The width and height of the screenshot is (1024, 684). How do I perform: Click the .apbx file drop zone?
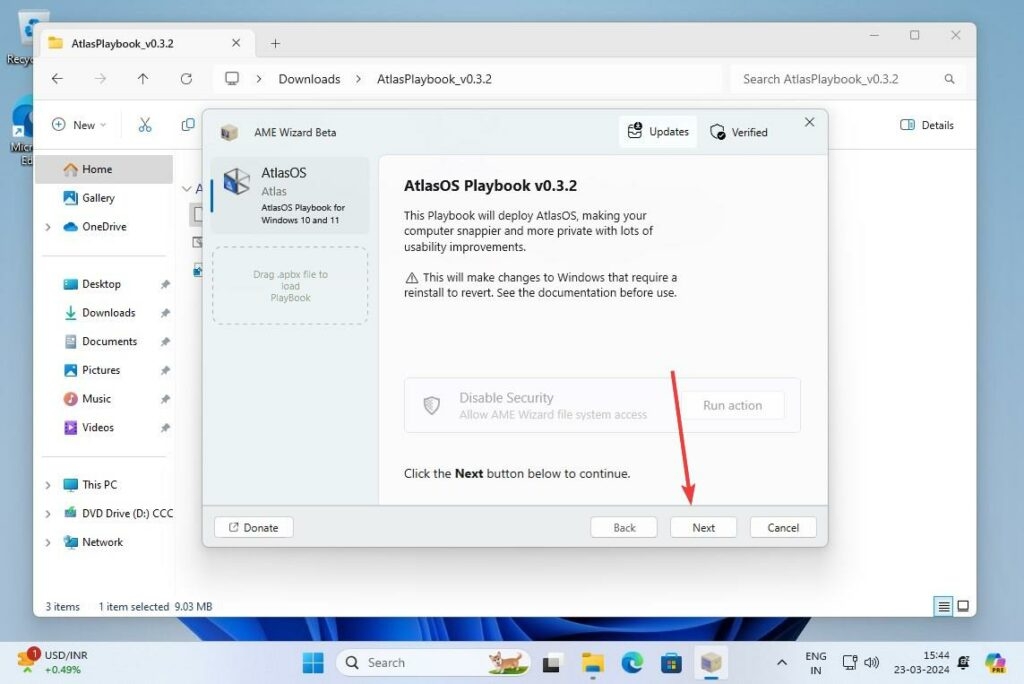pos(290,286)
